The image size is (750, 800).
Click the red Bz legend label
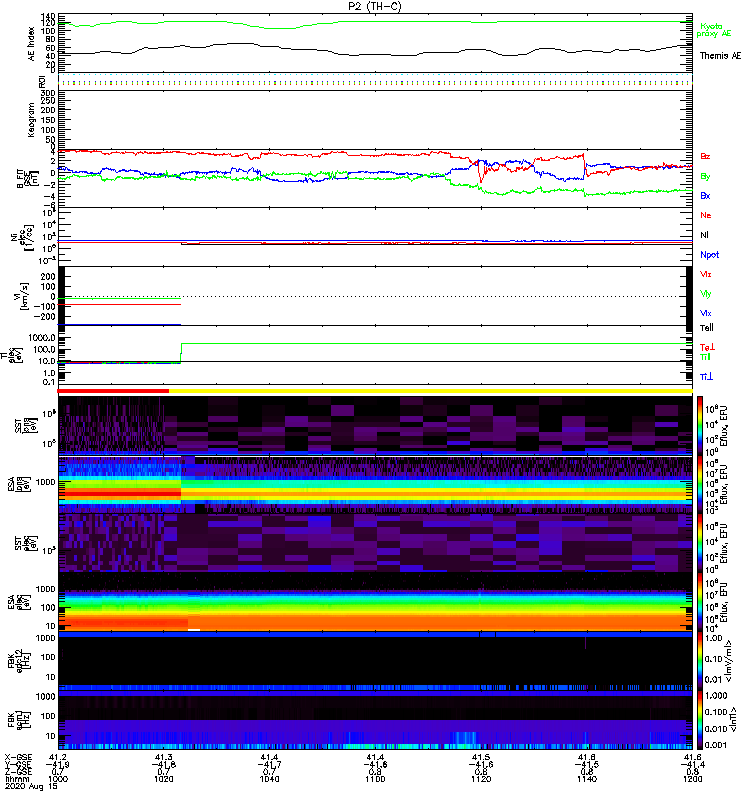705,156
